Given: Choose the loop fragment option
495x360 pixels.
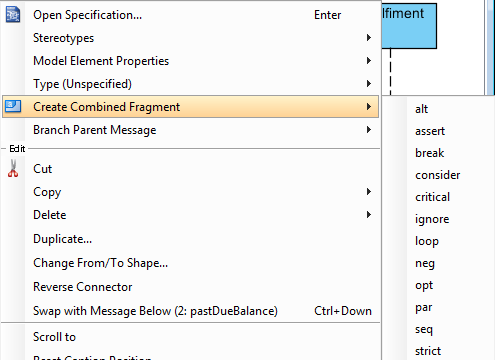Looking at the screenshot, I should point(427,241).
